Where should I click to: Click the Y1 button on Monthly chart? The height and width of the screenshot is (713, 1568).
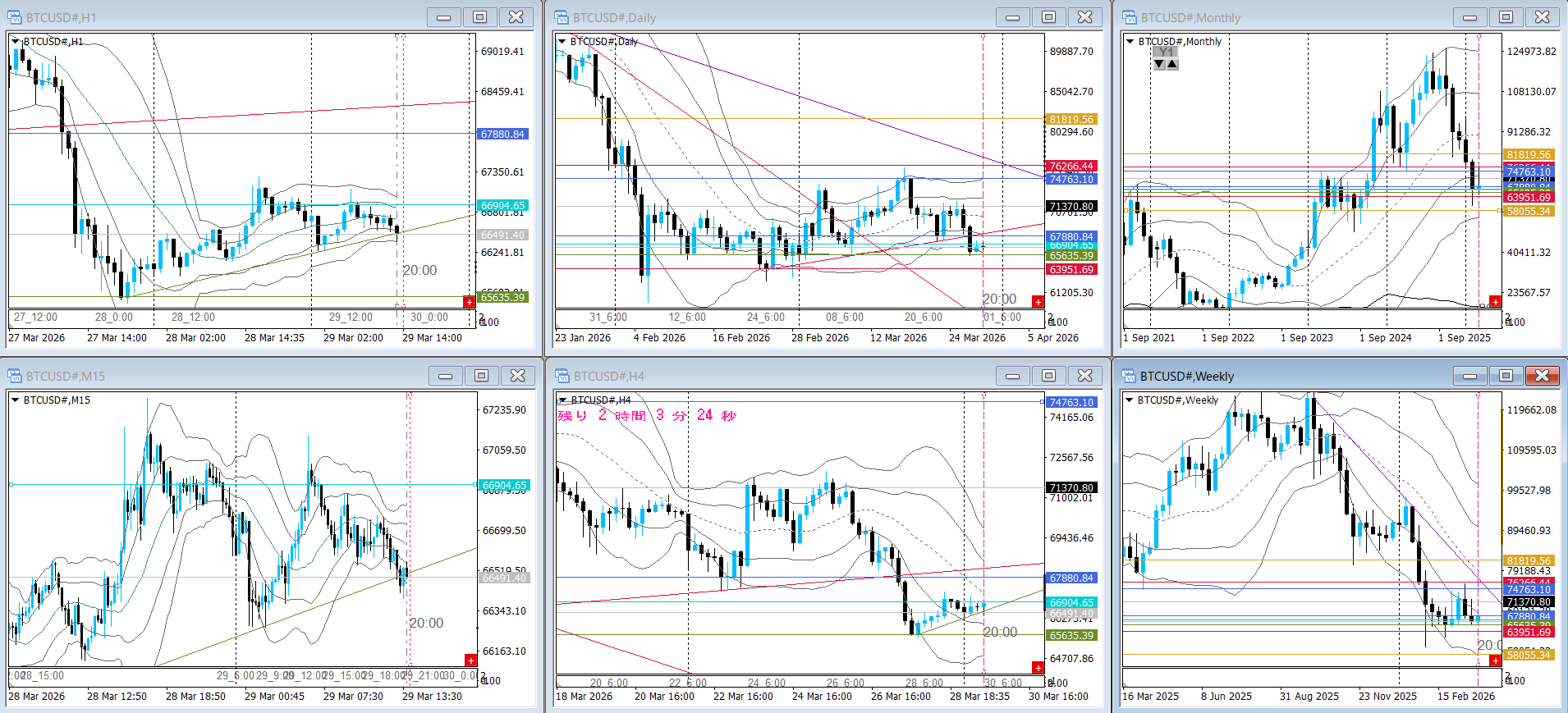tap(1165, 52)
